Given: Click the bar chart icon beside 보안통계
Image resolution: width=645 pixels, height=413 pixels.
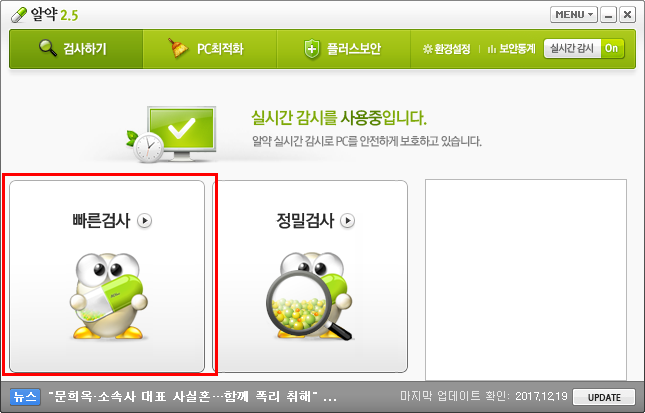Looking at the screenshot, I should (492, 49).
